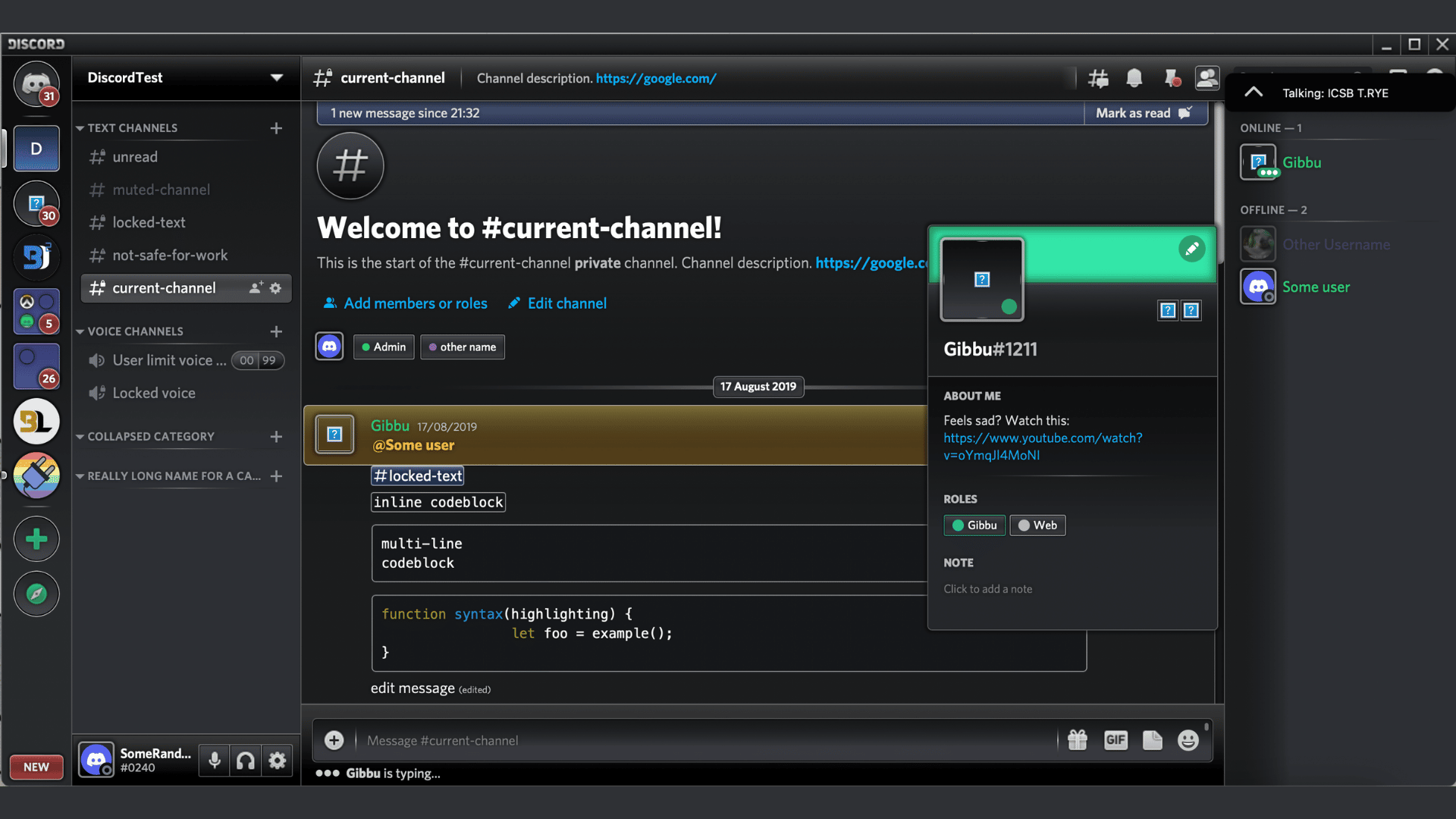Add channel to COLLAPSED CATEGORY plus icon
The height and width of the screenshot is (819, 1456).
[276, 437]
